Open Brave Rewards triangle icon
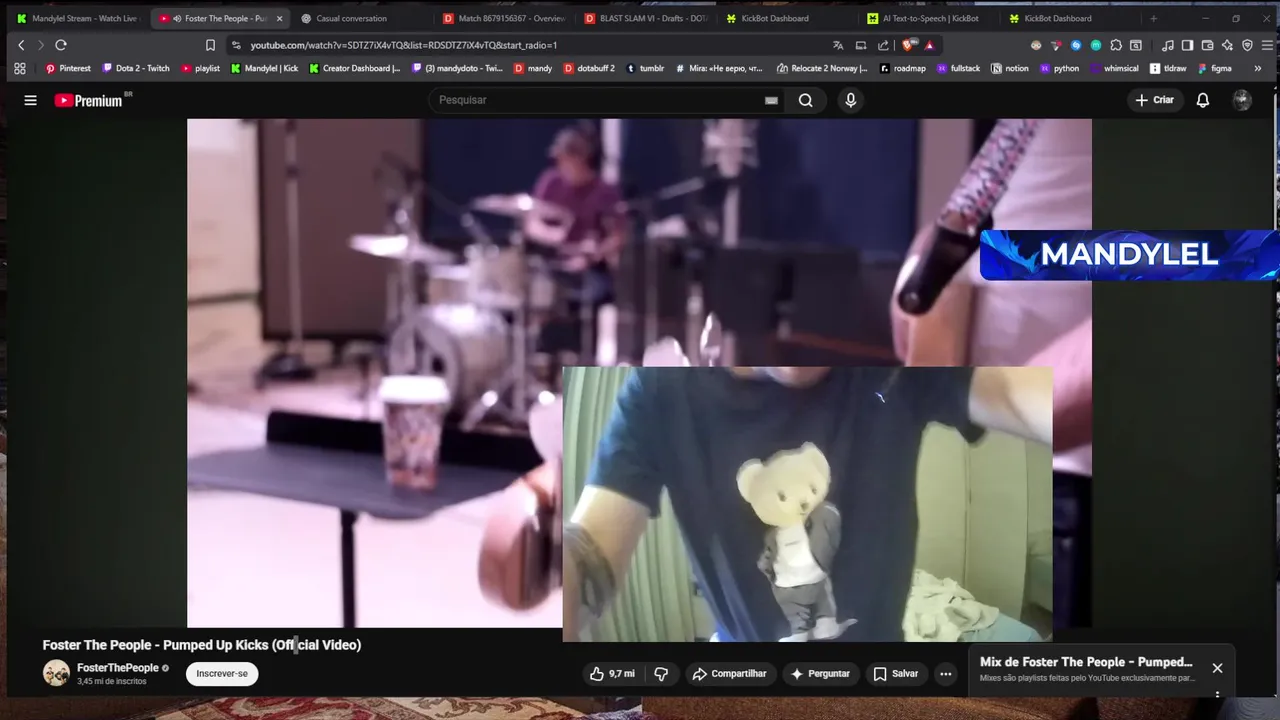The height and width of the screenshot is (720, 1280). coord(929,45)
